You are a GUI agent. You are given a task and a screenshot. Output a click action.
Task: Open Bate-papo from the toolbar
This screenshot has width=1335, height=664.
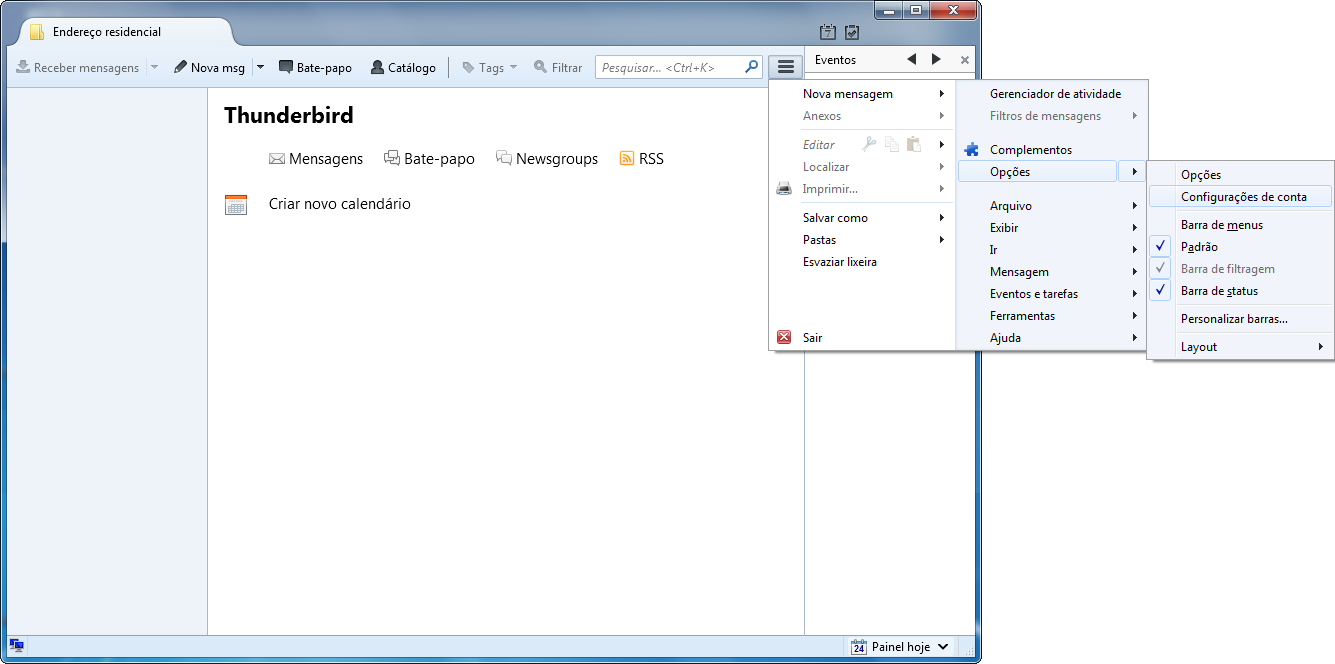coord(315,68)
